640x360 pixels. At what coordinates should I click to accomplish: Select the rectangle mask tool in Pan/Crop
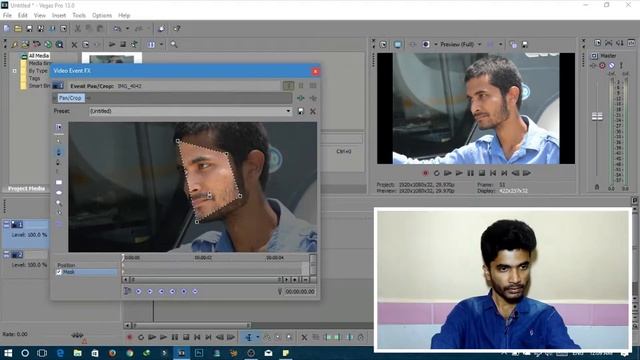59,182
